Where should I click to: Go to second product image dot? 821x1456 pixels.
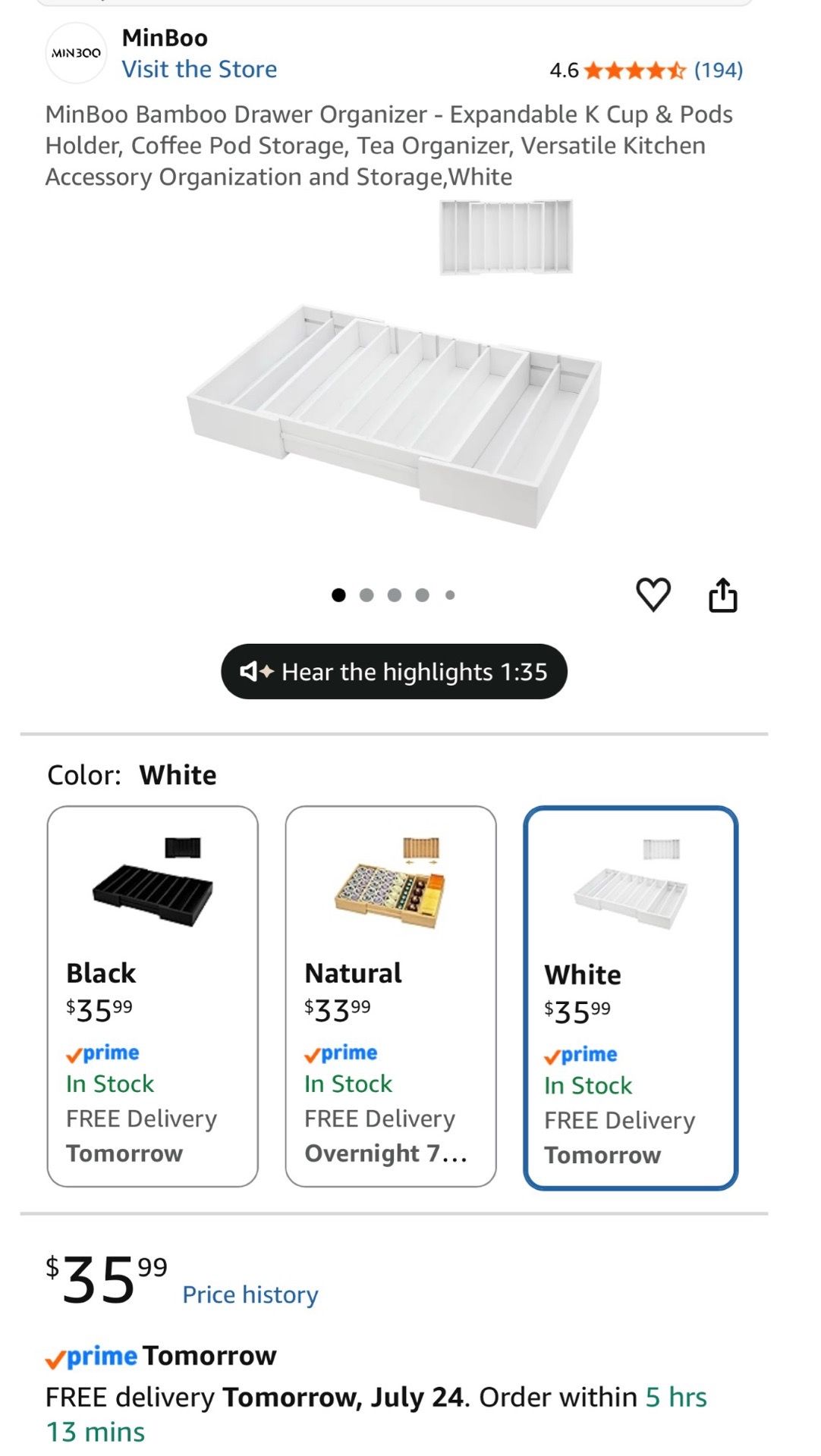(x=366, y=595)
